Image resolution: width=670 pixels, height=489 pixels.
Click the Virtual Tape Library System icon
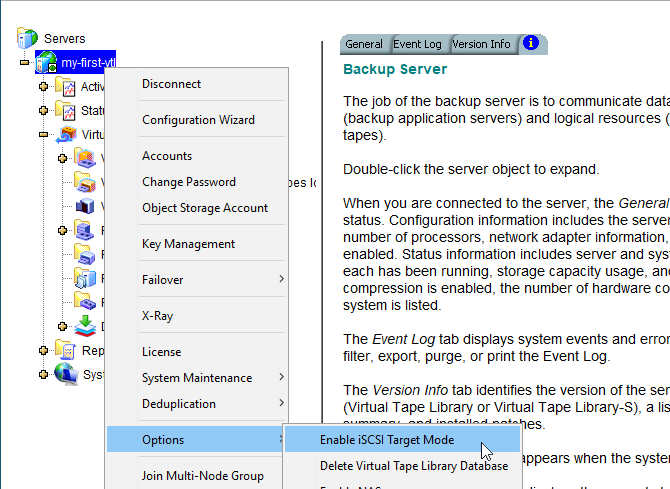click(x=66, y=134)
